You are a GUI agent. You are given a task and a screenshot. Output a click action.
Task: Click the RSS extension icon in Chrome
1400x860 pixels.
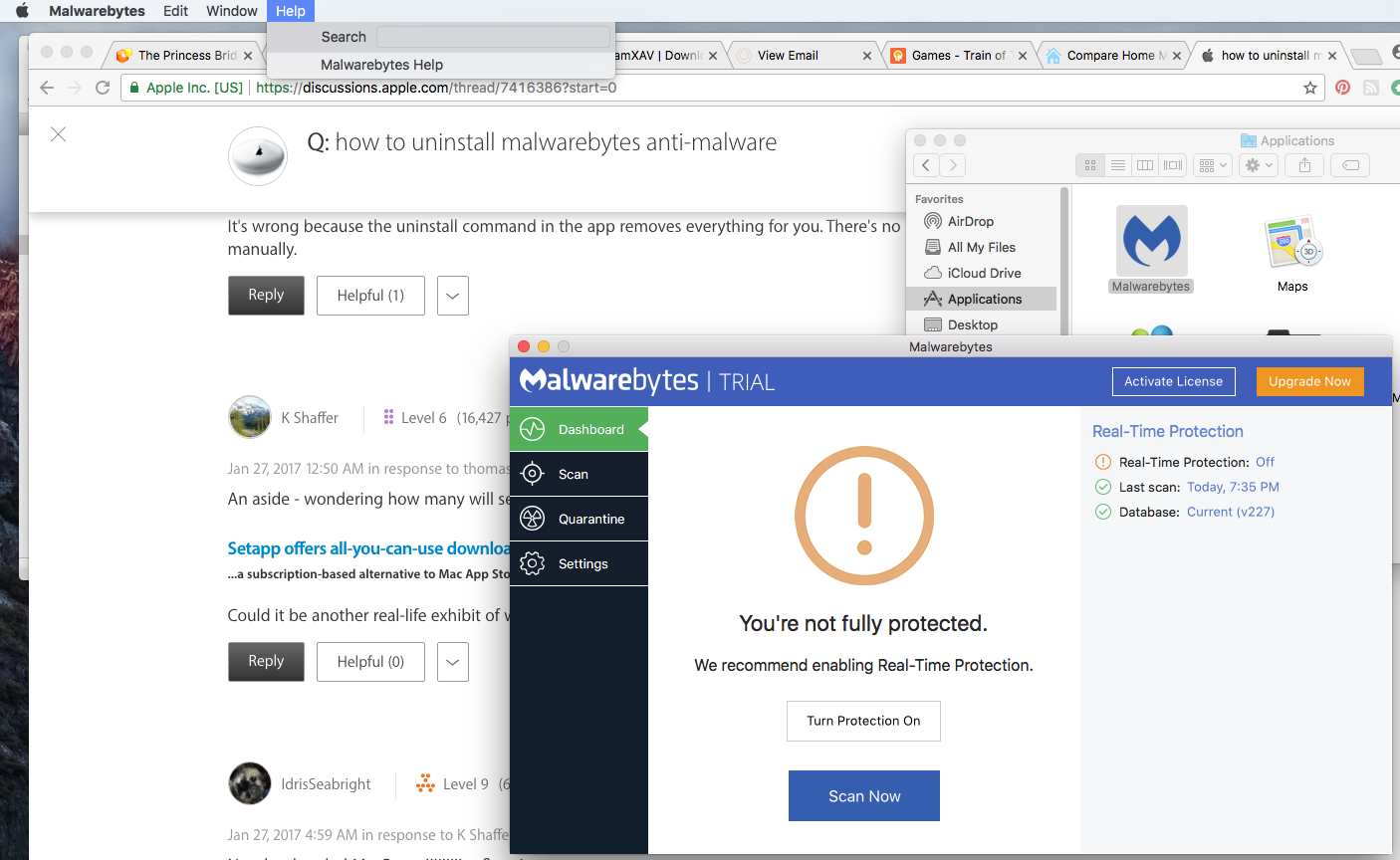point(1371,88)
